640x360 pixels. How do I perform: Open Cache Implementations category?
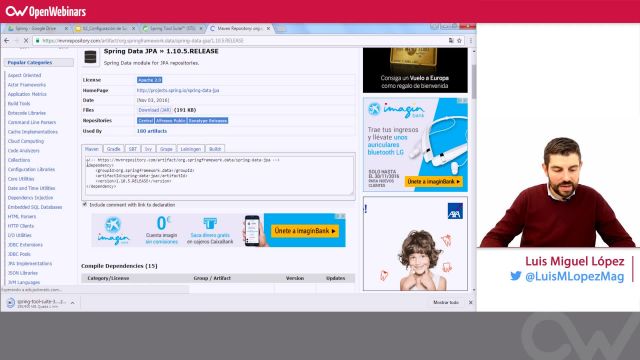33,132
